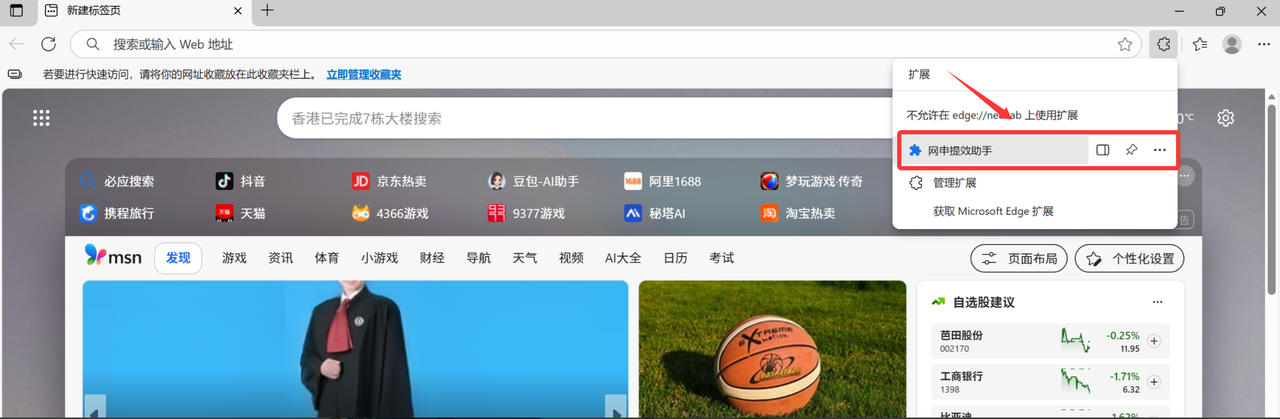Open the 梦玩游戏·传奇 quick link
This screenshot has width=1280, height=419.
(811, 182)
